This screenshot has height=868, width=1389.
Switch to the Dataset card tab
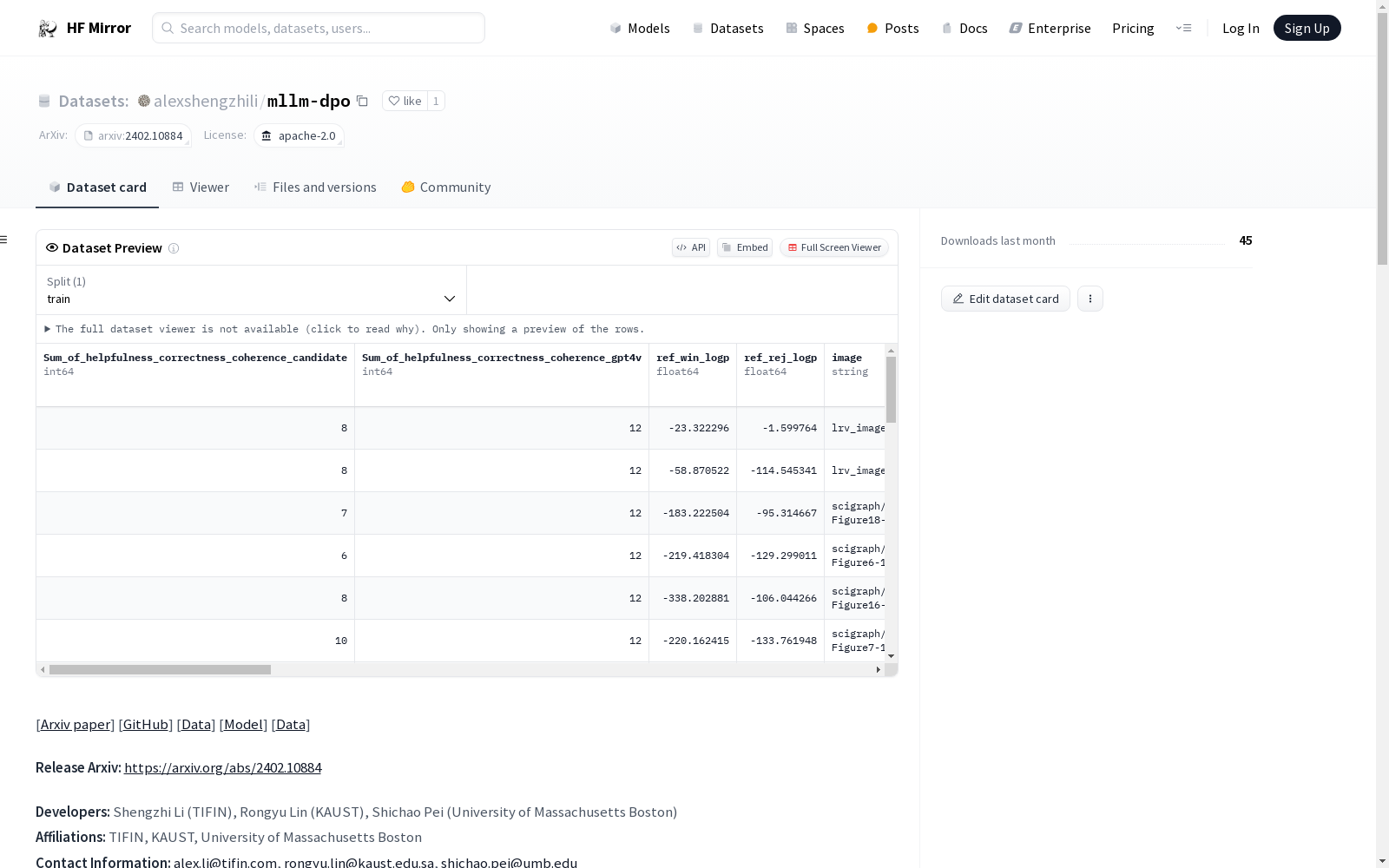coord(97,187)
